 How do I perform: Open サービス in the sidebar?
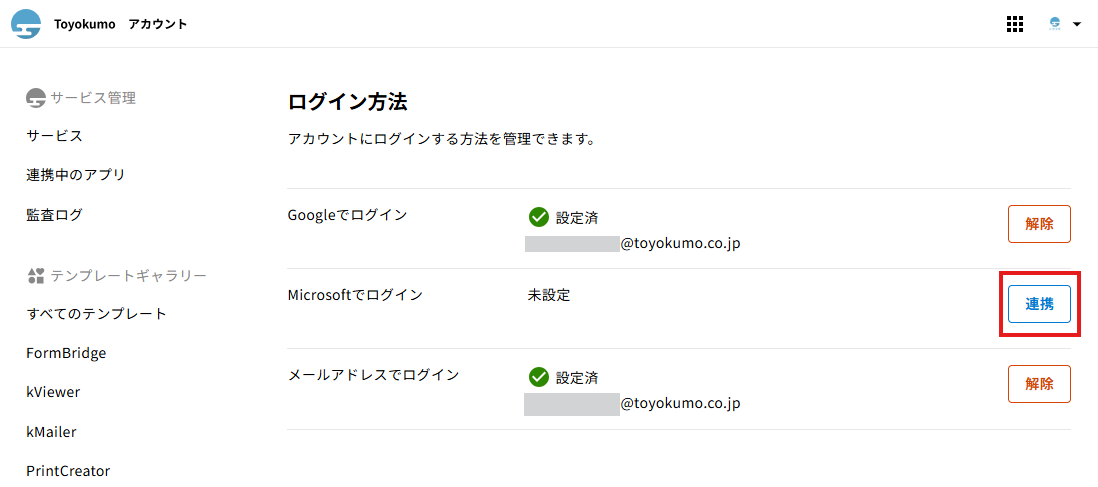pos(55,136)
